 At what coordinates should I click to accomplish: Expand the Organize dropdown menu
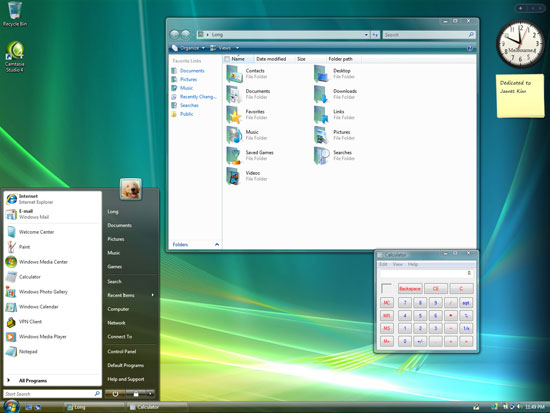[x=188, y=48]
